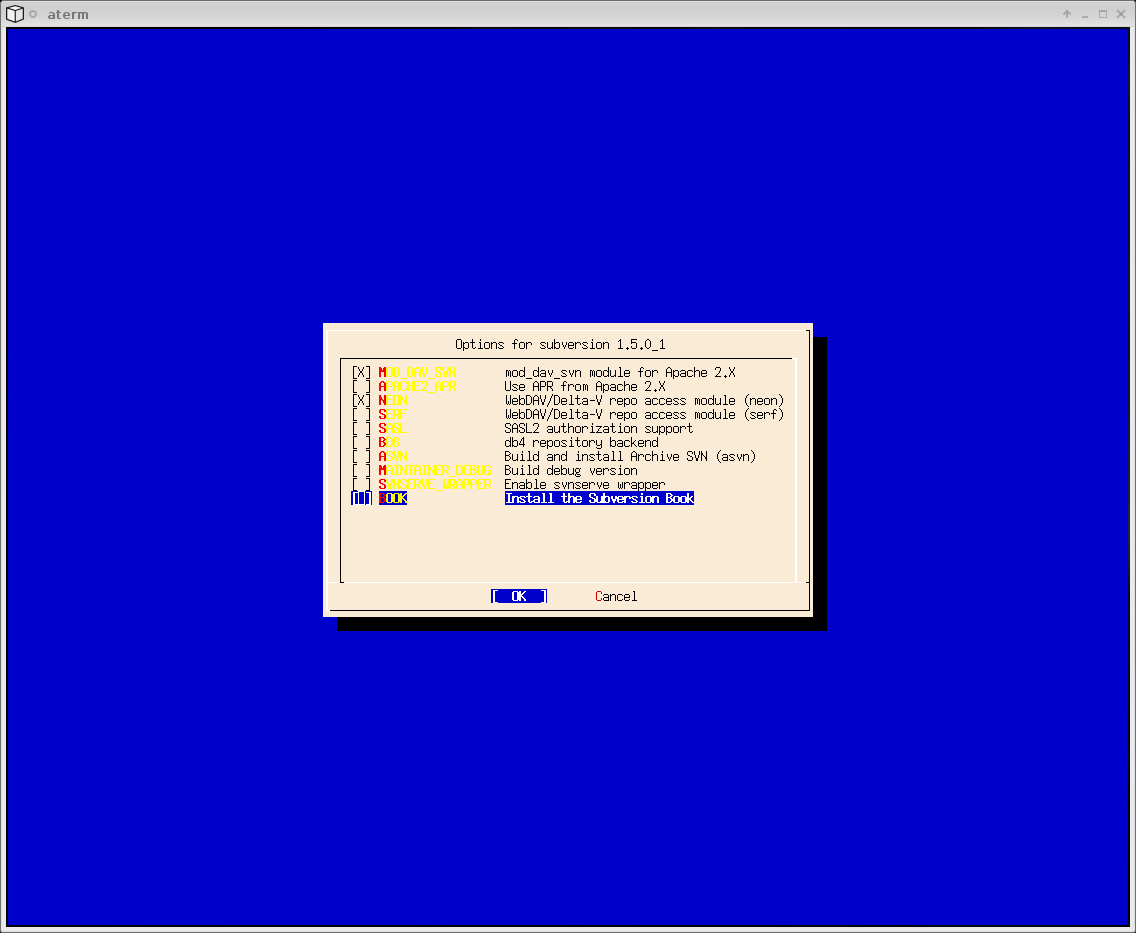Open the aterm window menu cube icon
1136x933 pixels.
[x=14, y=14]
